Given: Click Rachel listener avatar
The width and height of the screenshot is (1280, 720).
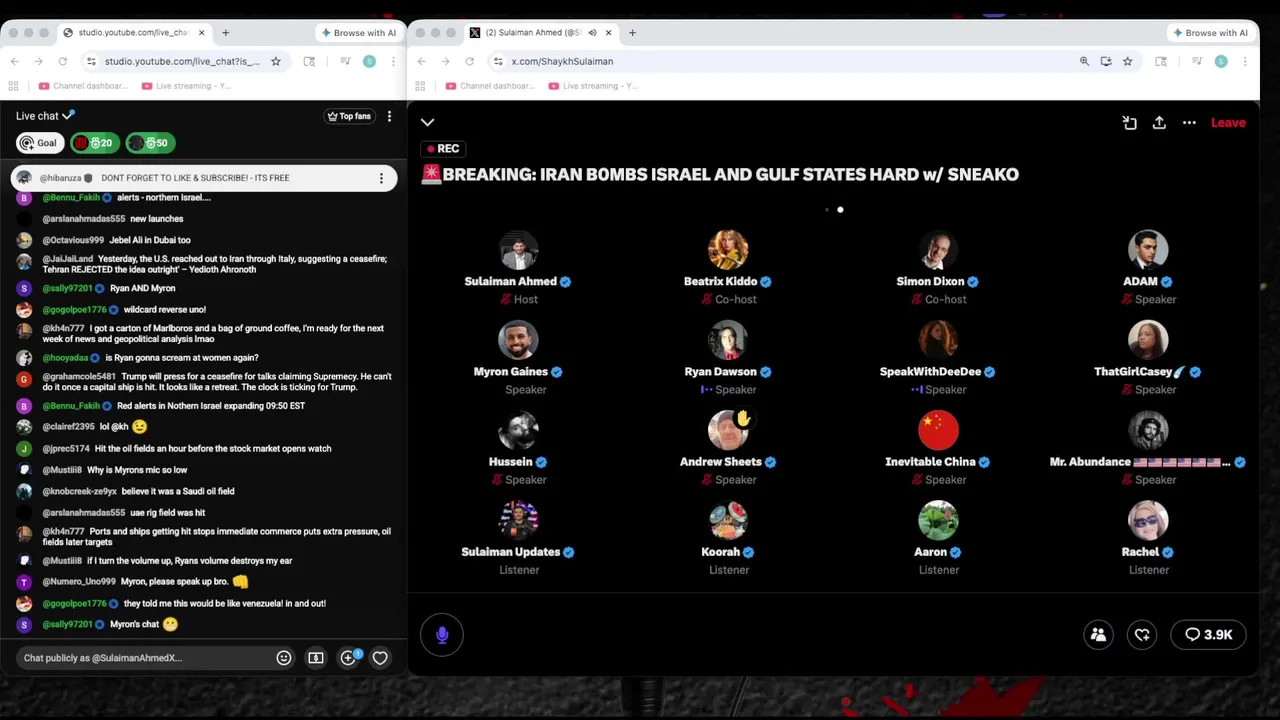Looking at the screenshot, I should click(1148, 520).
